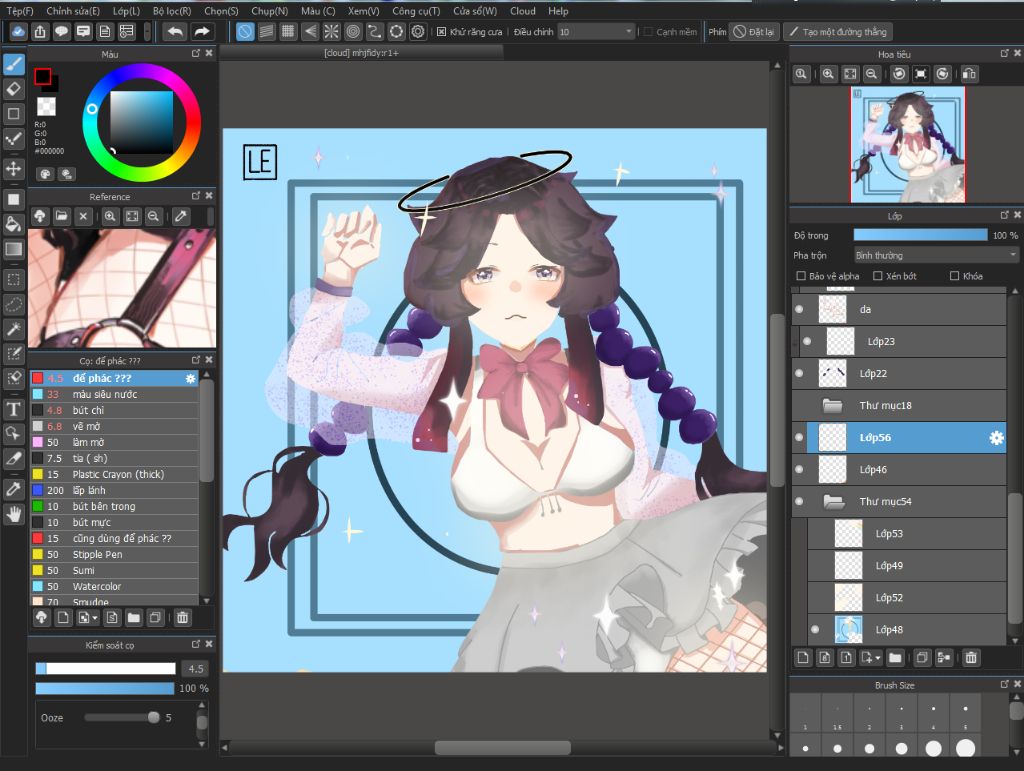1024x771 pixels.
Task: Select the Gradient tool
Action: point(14,249)
